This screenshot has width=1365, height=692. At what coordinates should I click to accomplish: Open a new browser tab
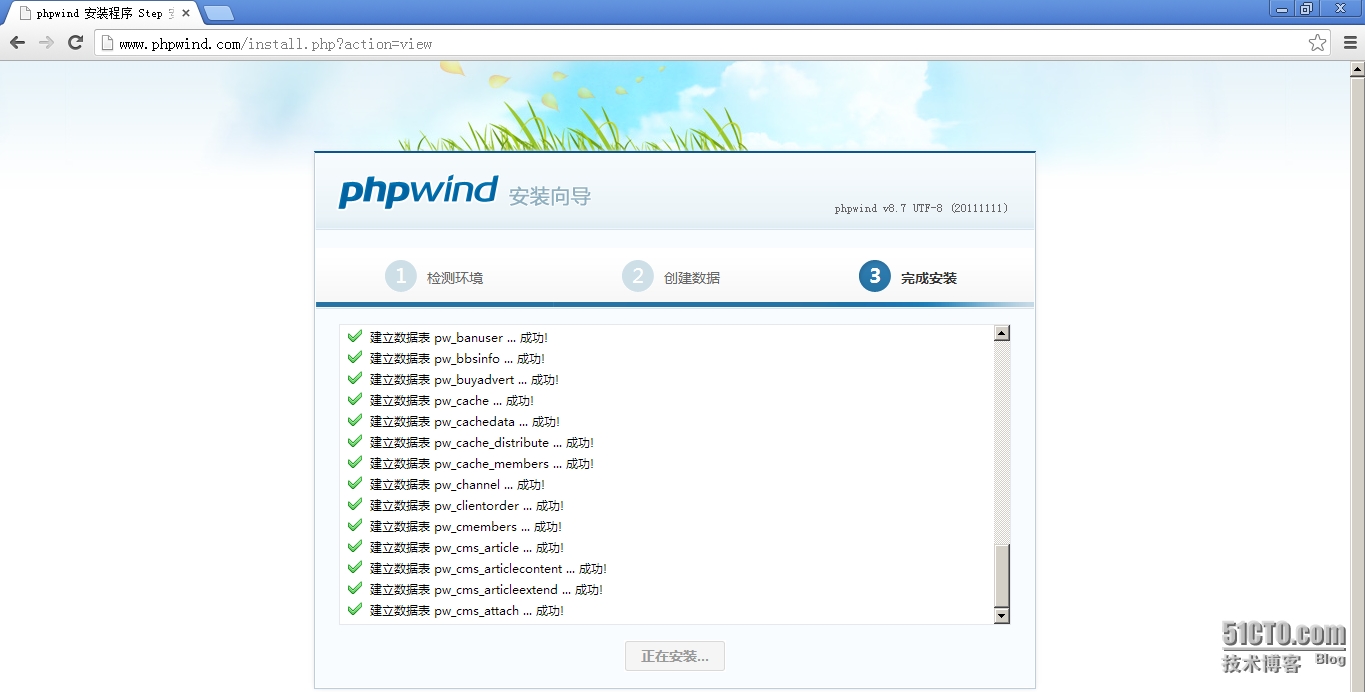click(x=219, y=13)
